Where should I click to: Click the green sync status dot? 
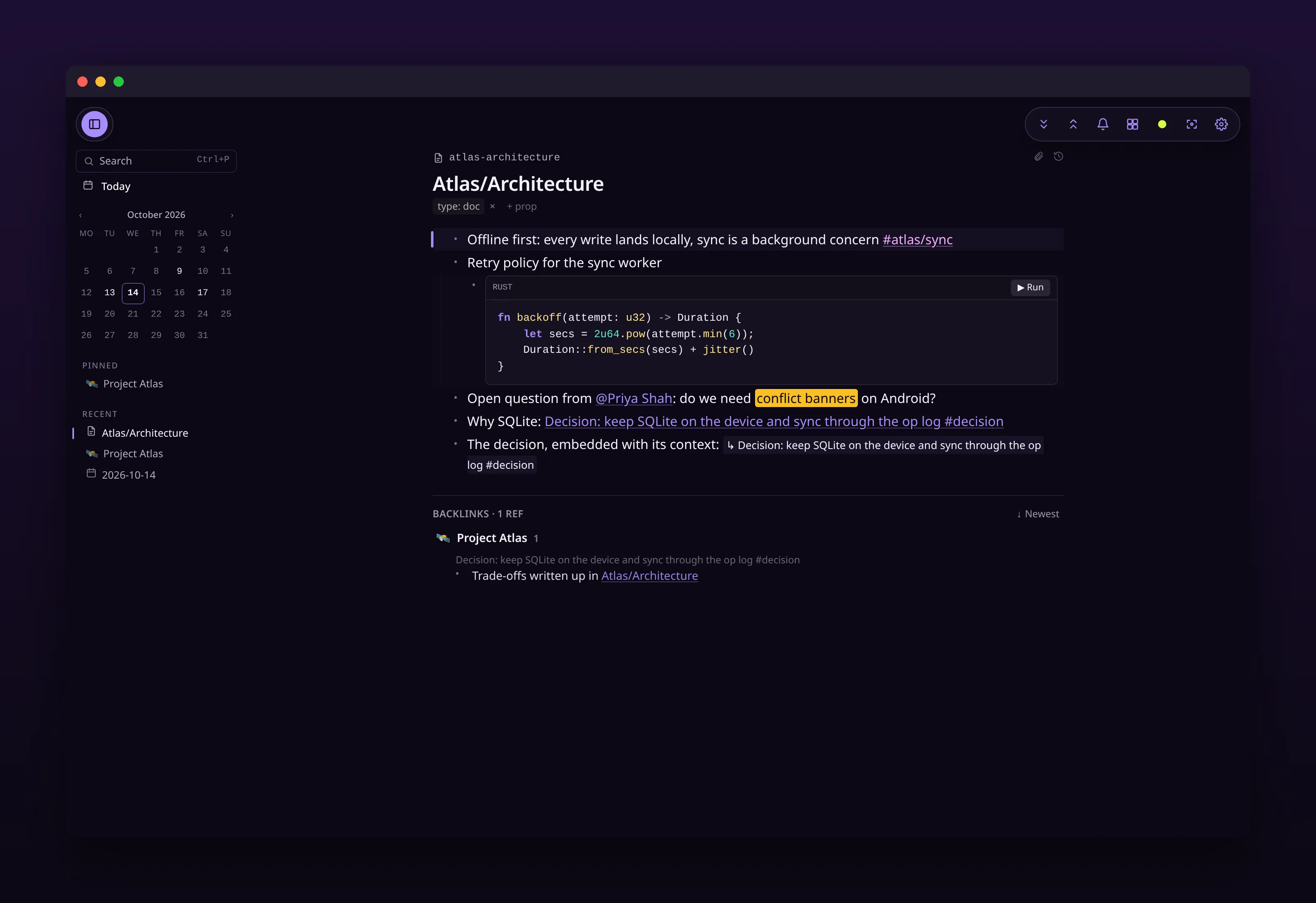(x=1162, y=124)
